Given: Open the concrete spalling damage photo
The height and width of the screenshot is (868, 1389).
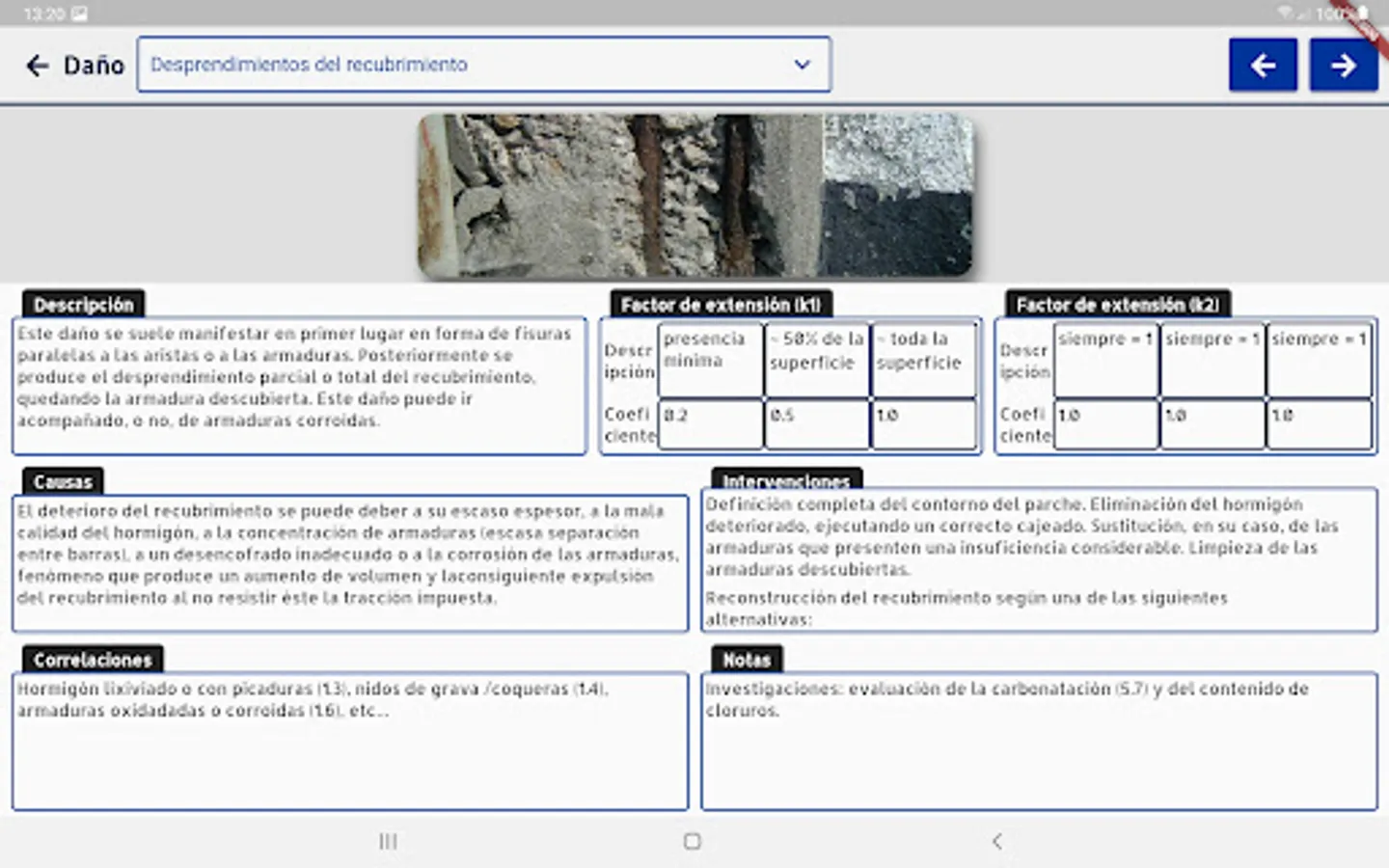Looking at the screenshot, I should [694, 195].
